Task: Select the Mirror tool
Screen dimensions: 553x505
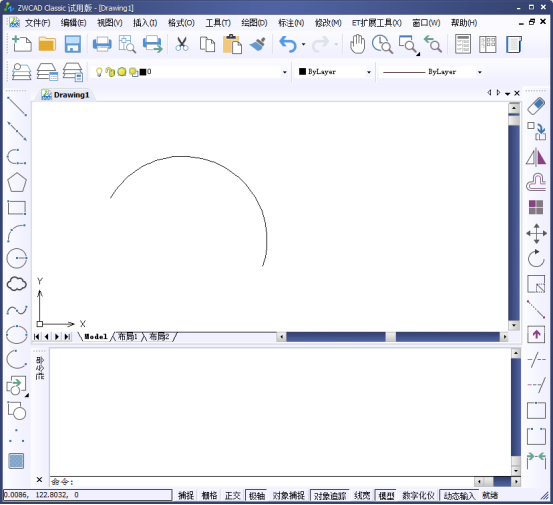Action: point(536,157)
